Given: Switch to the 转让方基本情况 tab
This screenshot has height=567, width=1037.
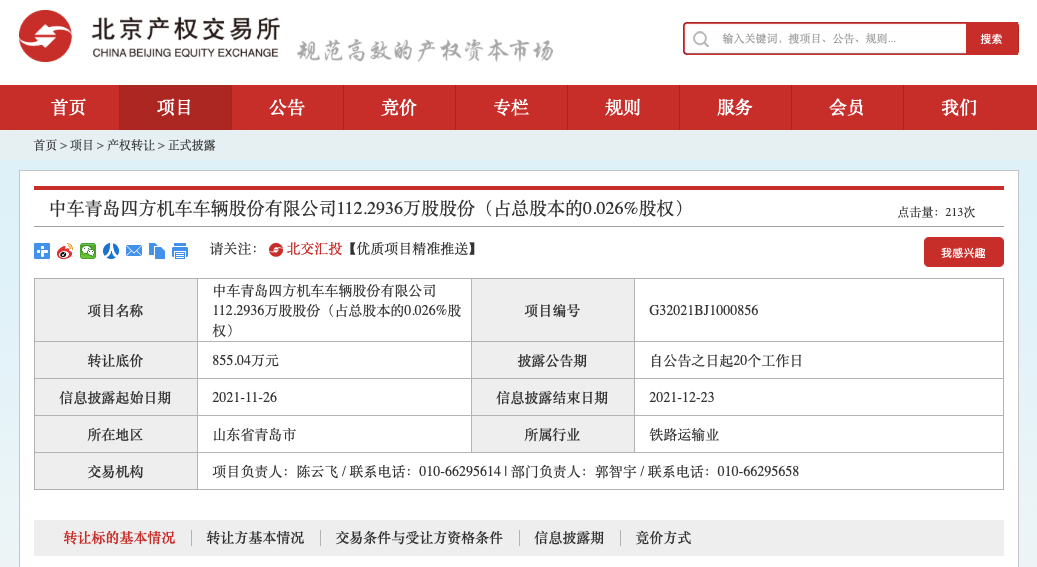Looking at the screenshot, I should [255, 538].
